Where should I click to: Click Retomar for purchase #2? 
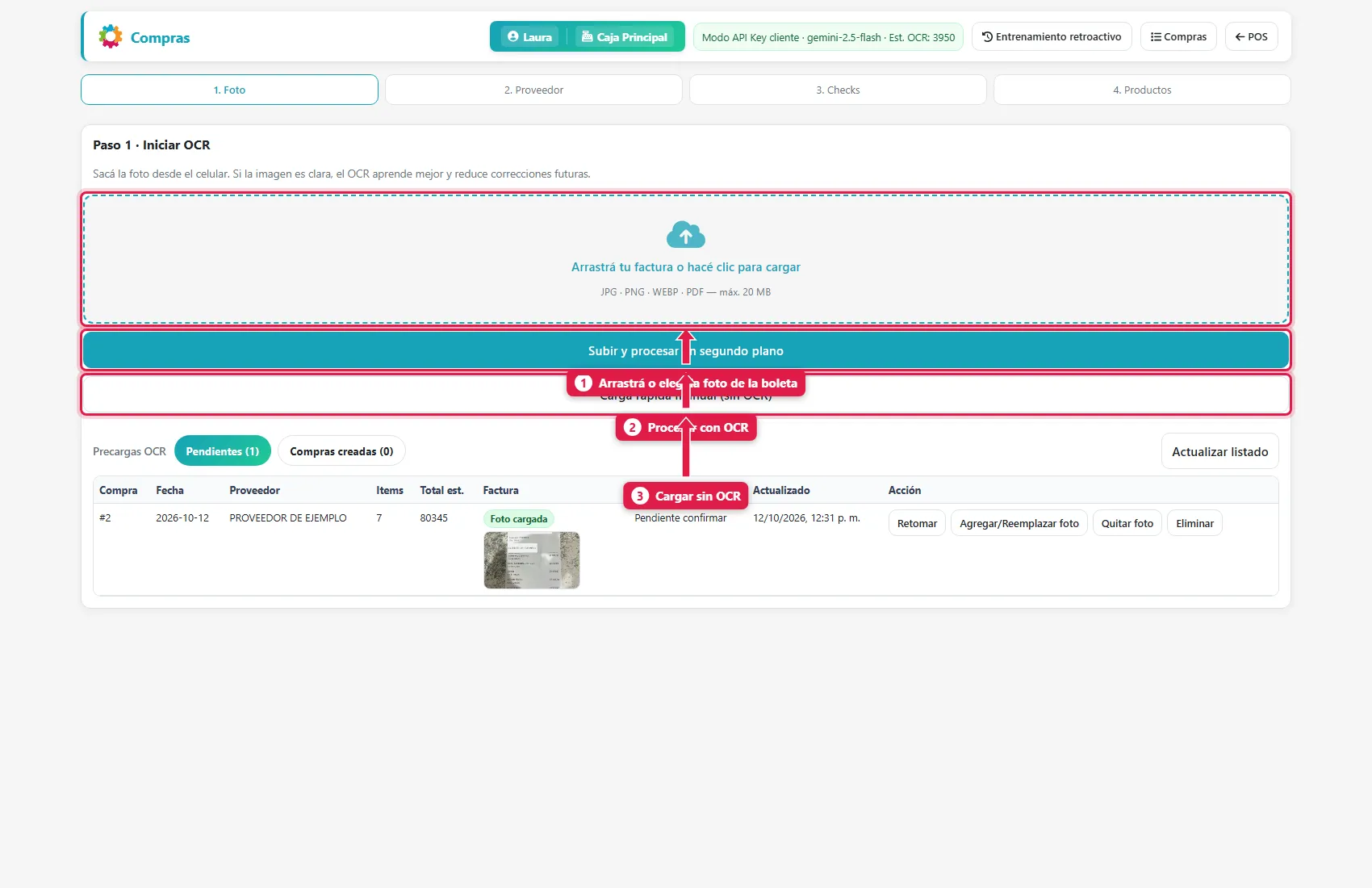tap(917, 523)
